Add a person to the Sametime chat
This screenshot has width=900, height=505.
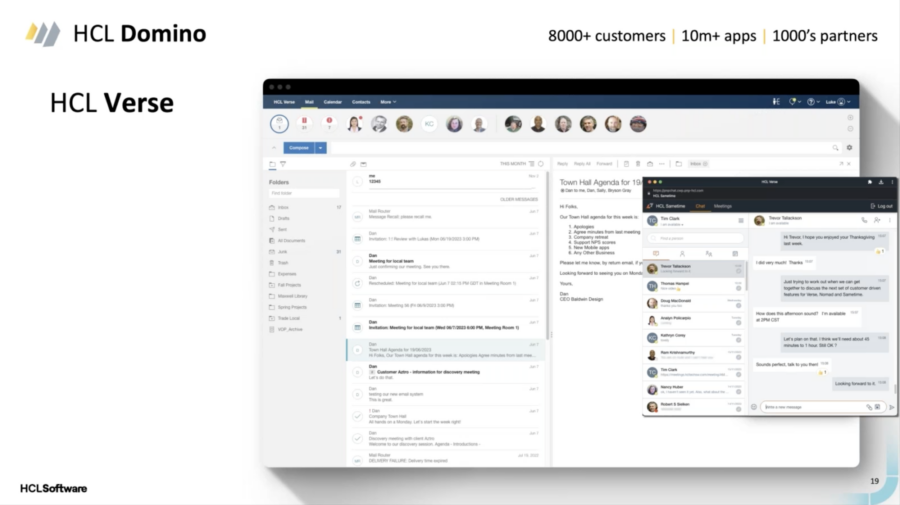(x=877, y=220)
